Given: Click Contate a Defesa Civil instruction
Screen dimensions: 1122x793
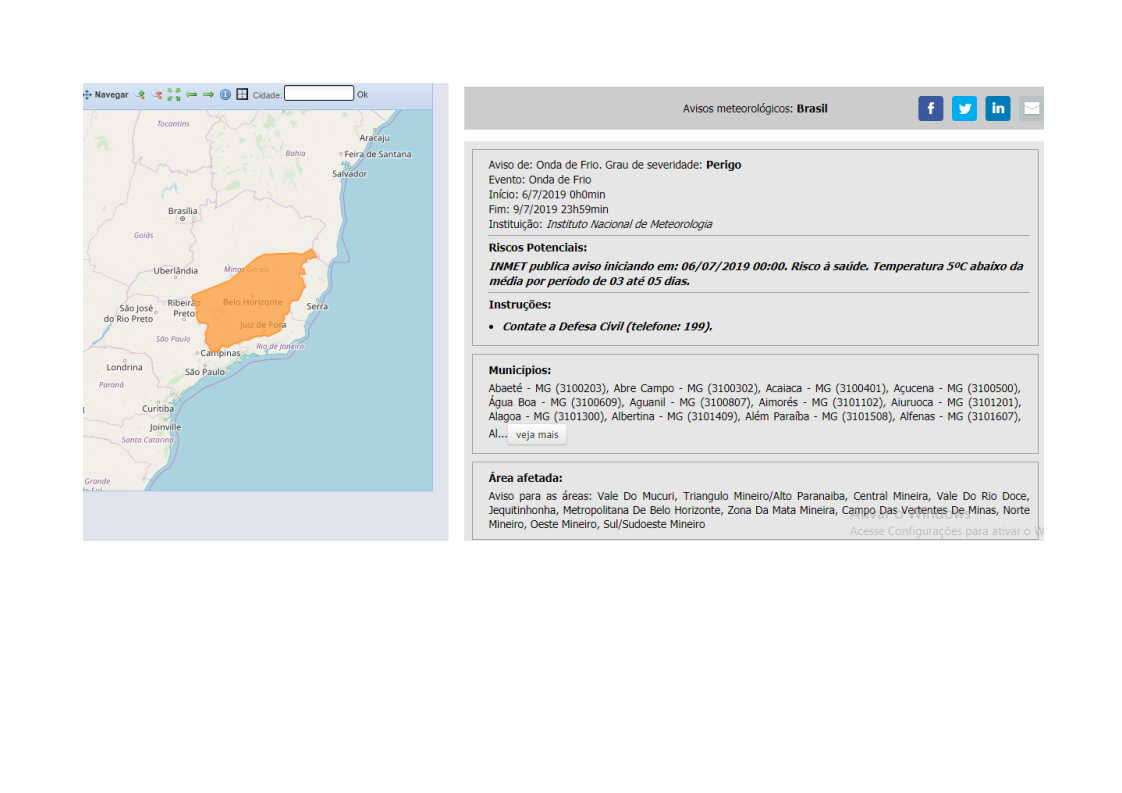Looking at the screenshot, I should (x=608, y=326).
